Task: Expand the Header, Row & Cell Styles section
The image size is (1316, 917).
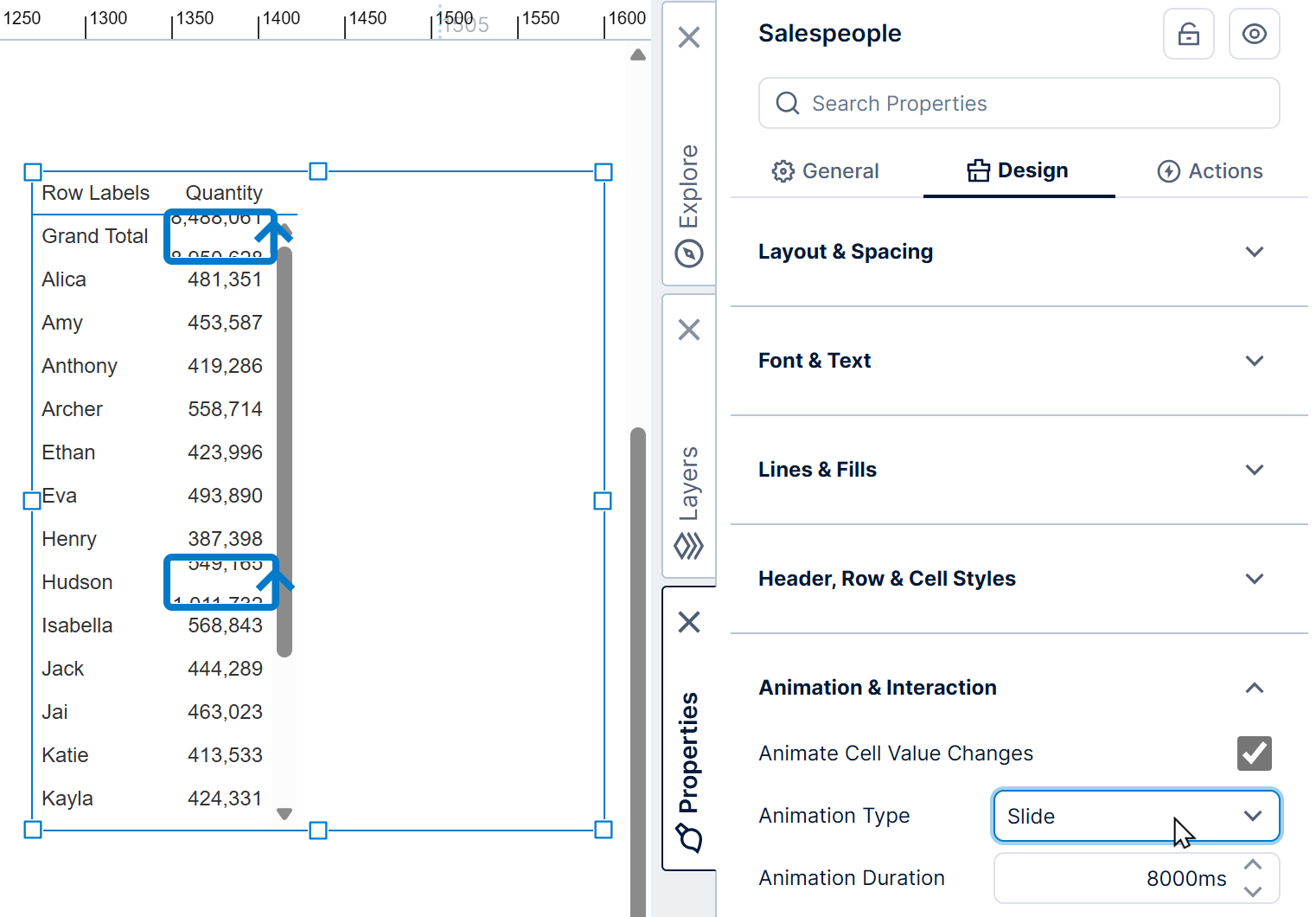Action: [1255, 579]
